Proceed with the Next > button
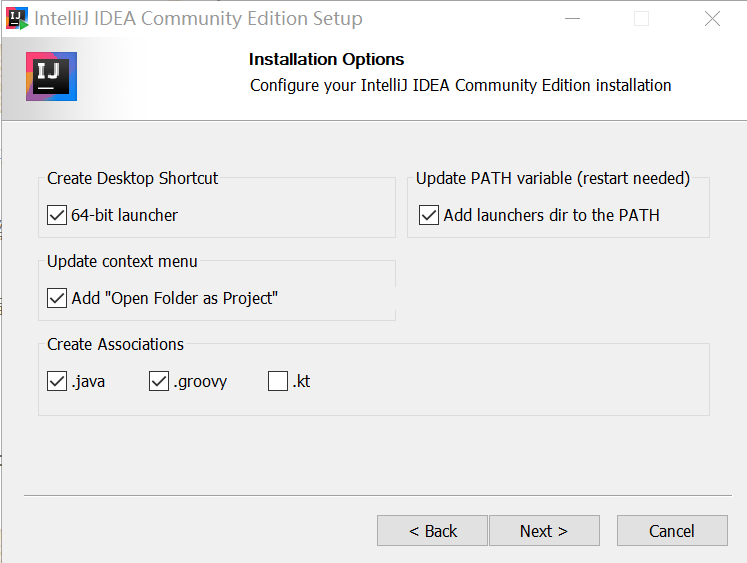Image resolution: width=747 pixels, height=563 pixels. pyautogui.click(x=544, y=531)
